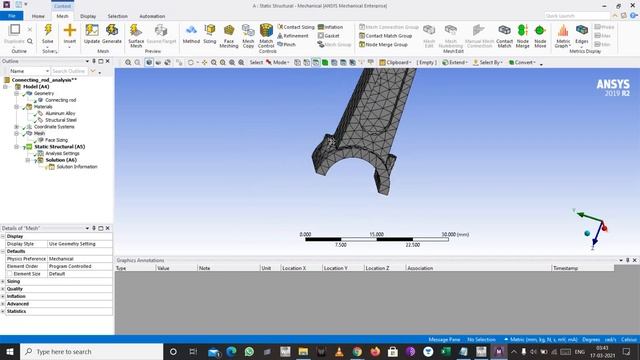The height and width of the screenshot is (360, 640).
Task: Select Aluminum Alloy material in tree
Action: coord(60,113)
